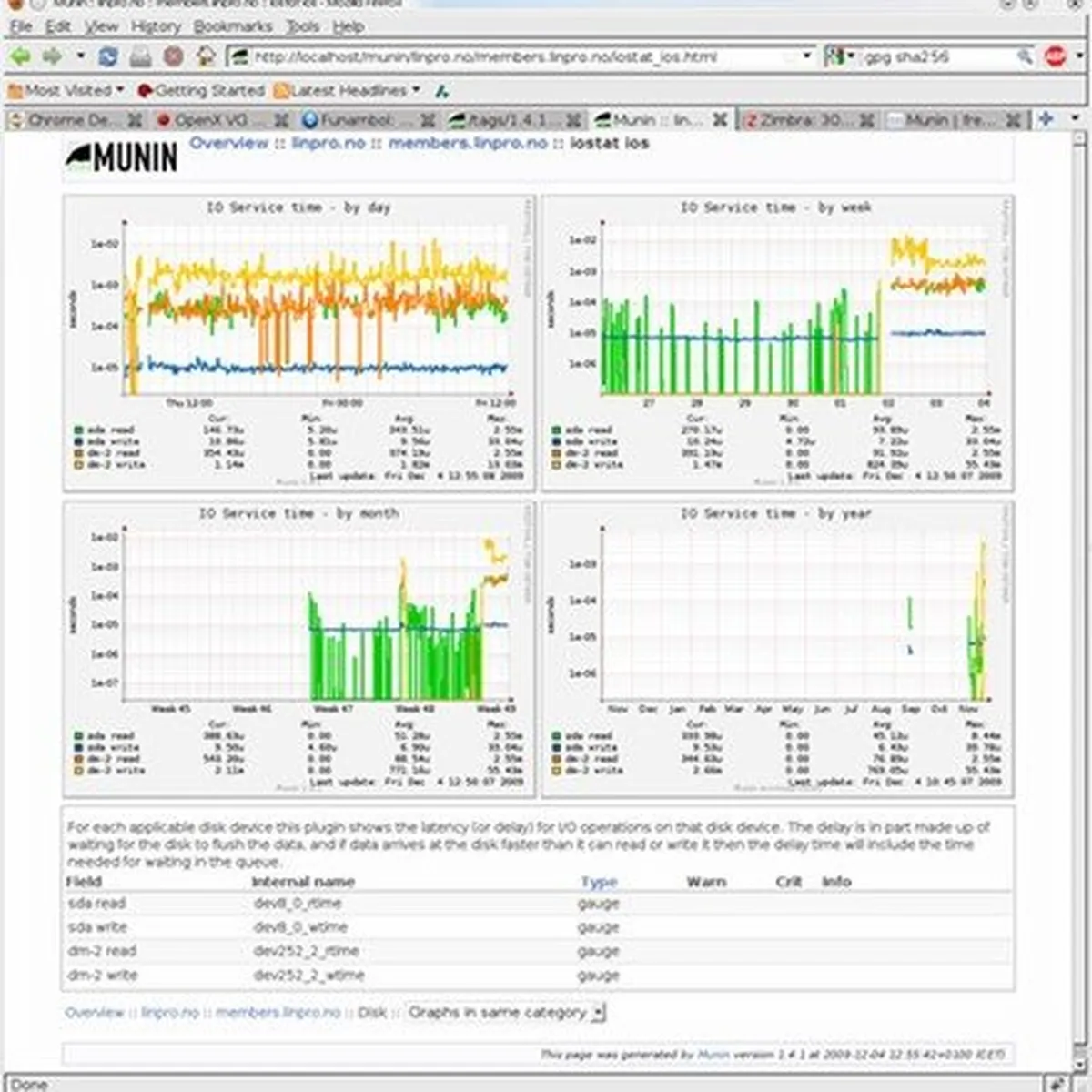Open the Adblock Plus ABP icon
The width and height of the screenshot is (1092, 1092).
[1056, 56]
